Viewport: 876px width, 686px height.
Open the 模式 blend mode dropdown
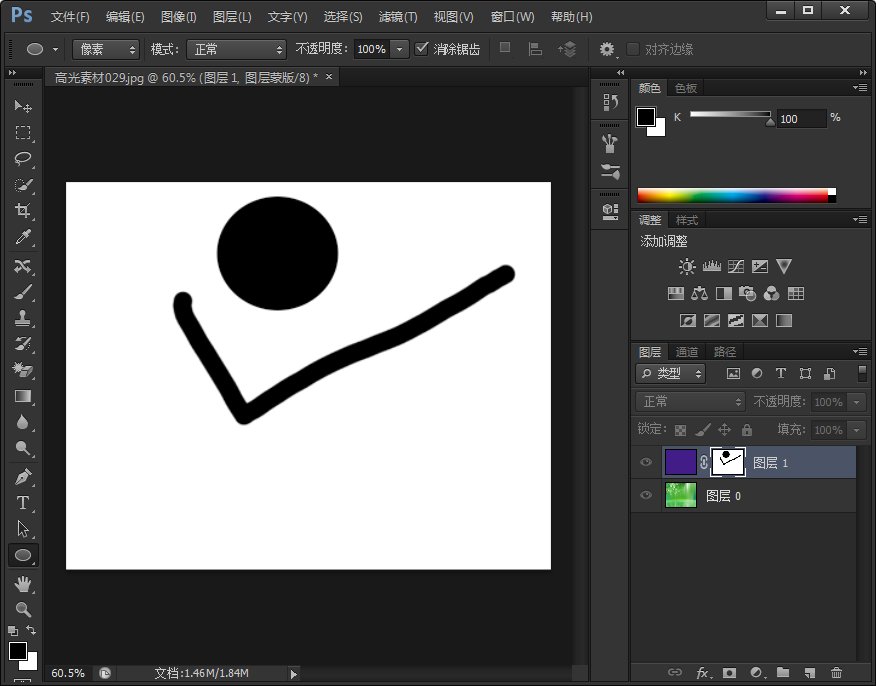point(236,49)
